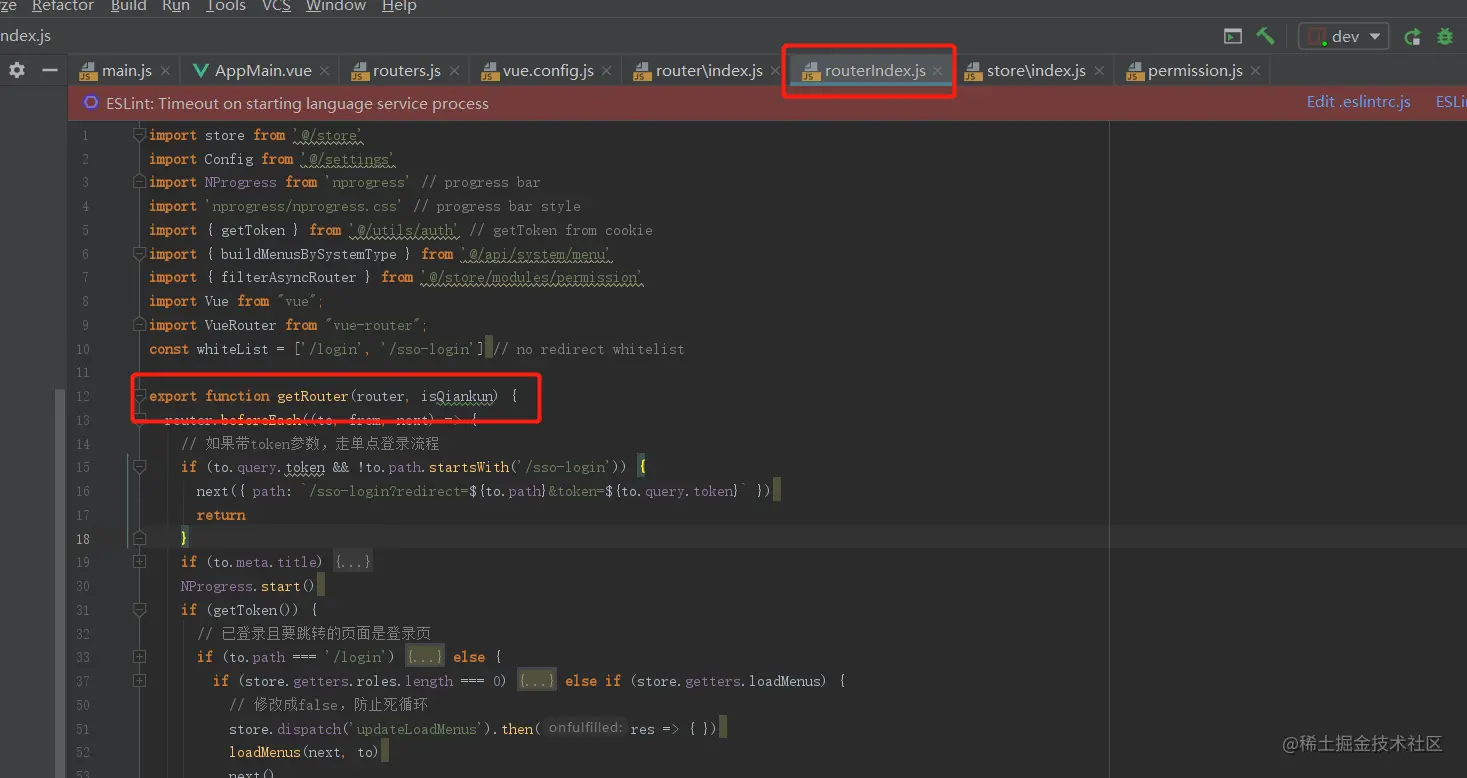1467x778 pixels.
Task: Click the loadMenus(next, to) call
Action: 304,752
